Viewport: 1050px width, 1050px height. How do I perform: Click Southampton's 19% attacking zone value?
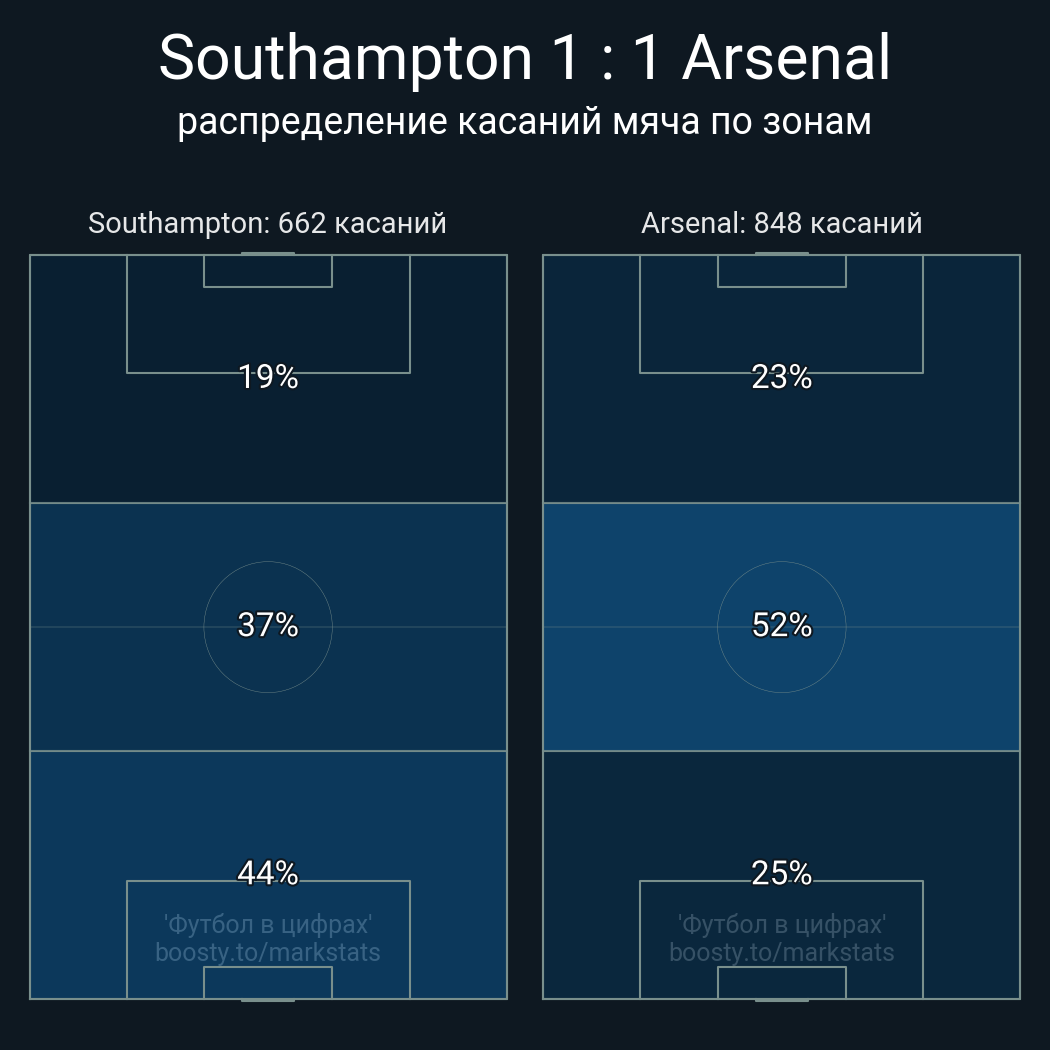[268, 377]
